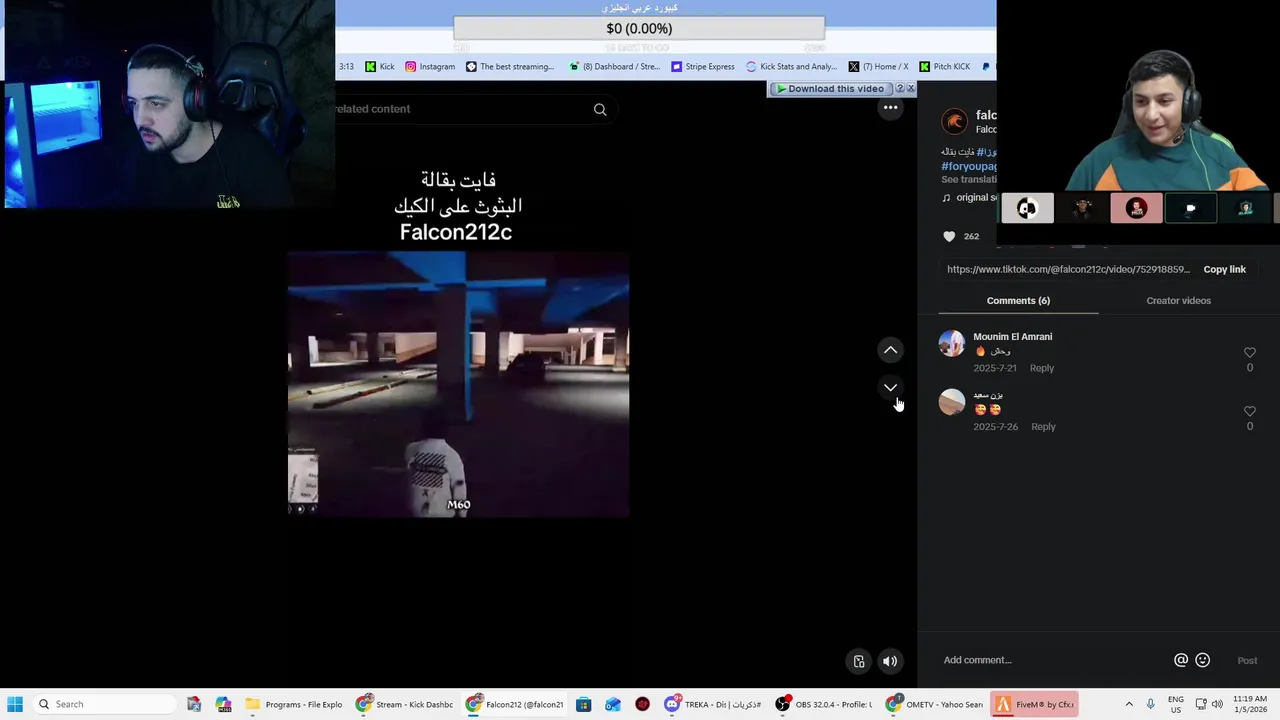The image size is (1280, 720).
Task: Open the three-dot more options menu
Action: pyautogui.click(x=890, y=108)
